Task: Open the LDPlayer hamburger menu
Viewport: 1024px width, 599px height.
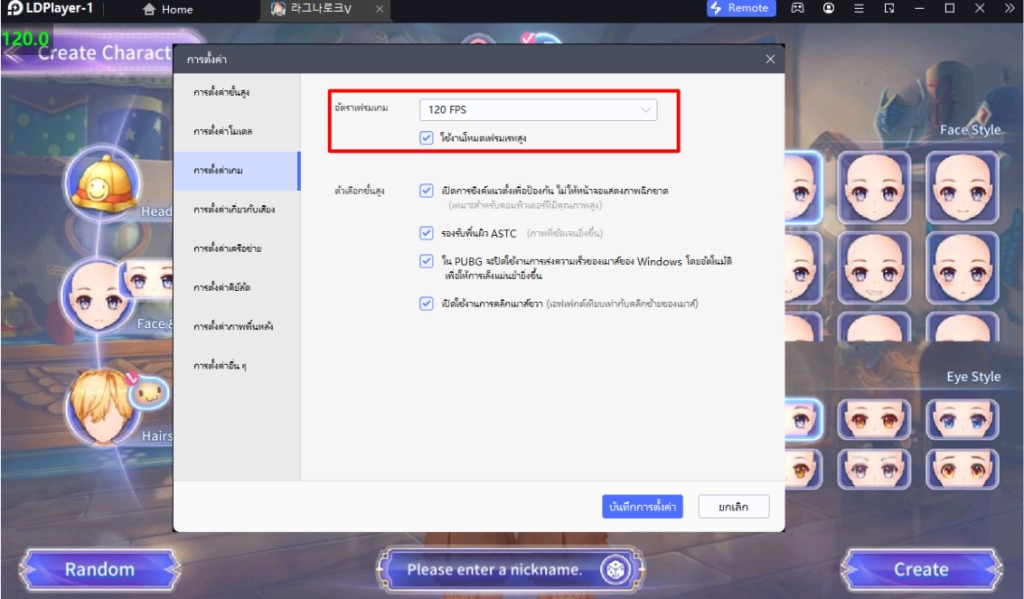Action: click(x=859, y=8)
